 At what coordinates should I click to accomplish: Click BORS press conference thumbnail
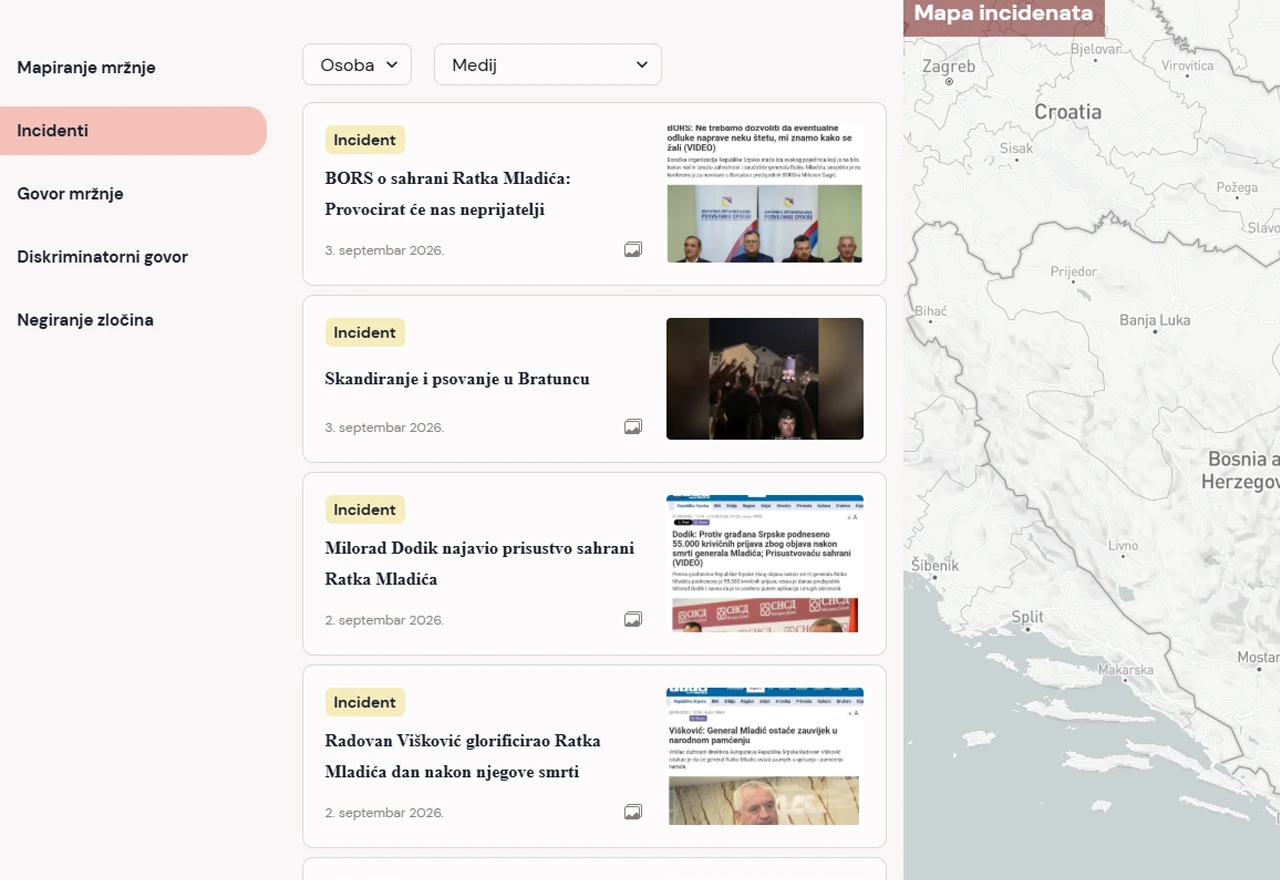(x=765, y=194)
